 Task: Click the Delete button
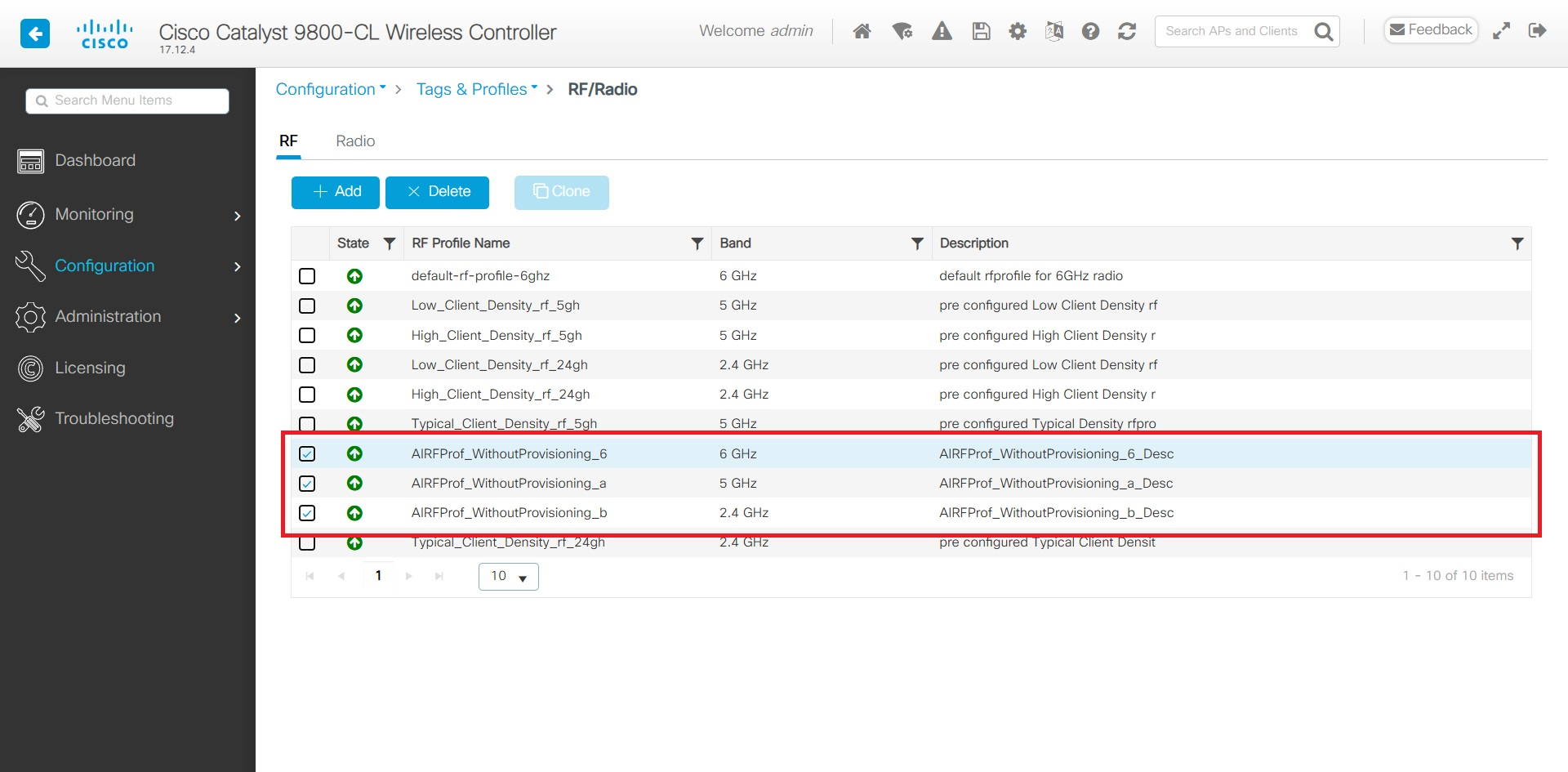click(x=437, y=192)
